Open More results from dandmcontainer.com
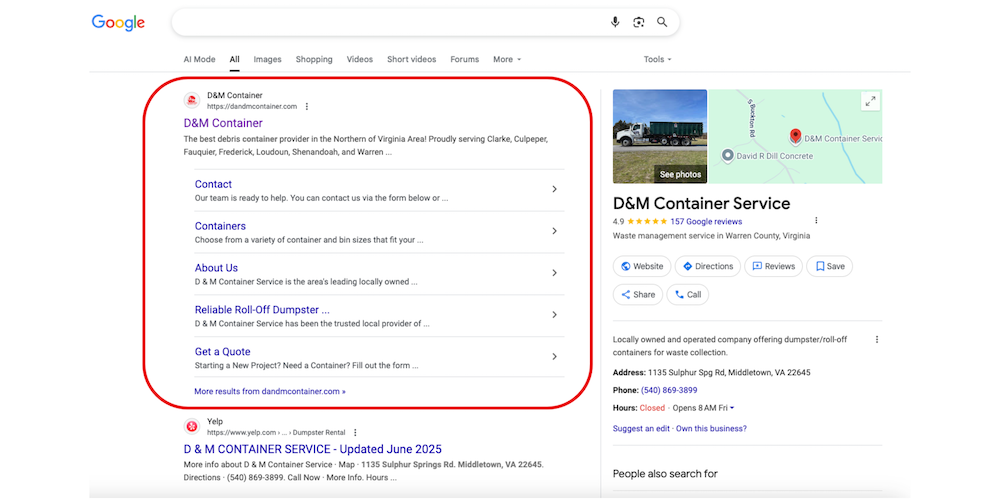This screenshot has height=500, width=1000. pos(270,392)
